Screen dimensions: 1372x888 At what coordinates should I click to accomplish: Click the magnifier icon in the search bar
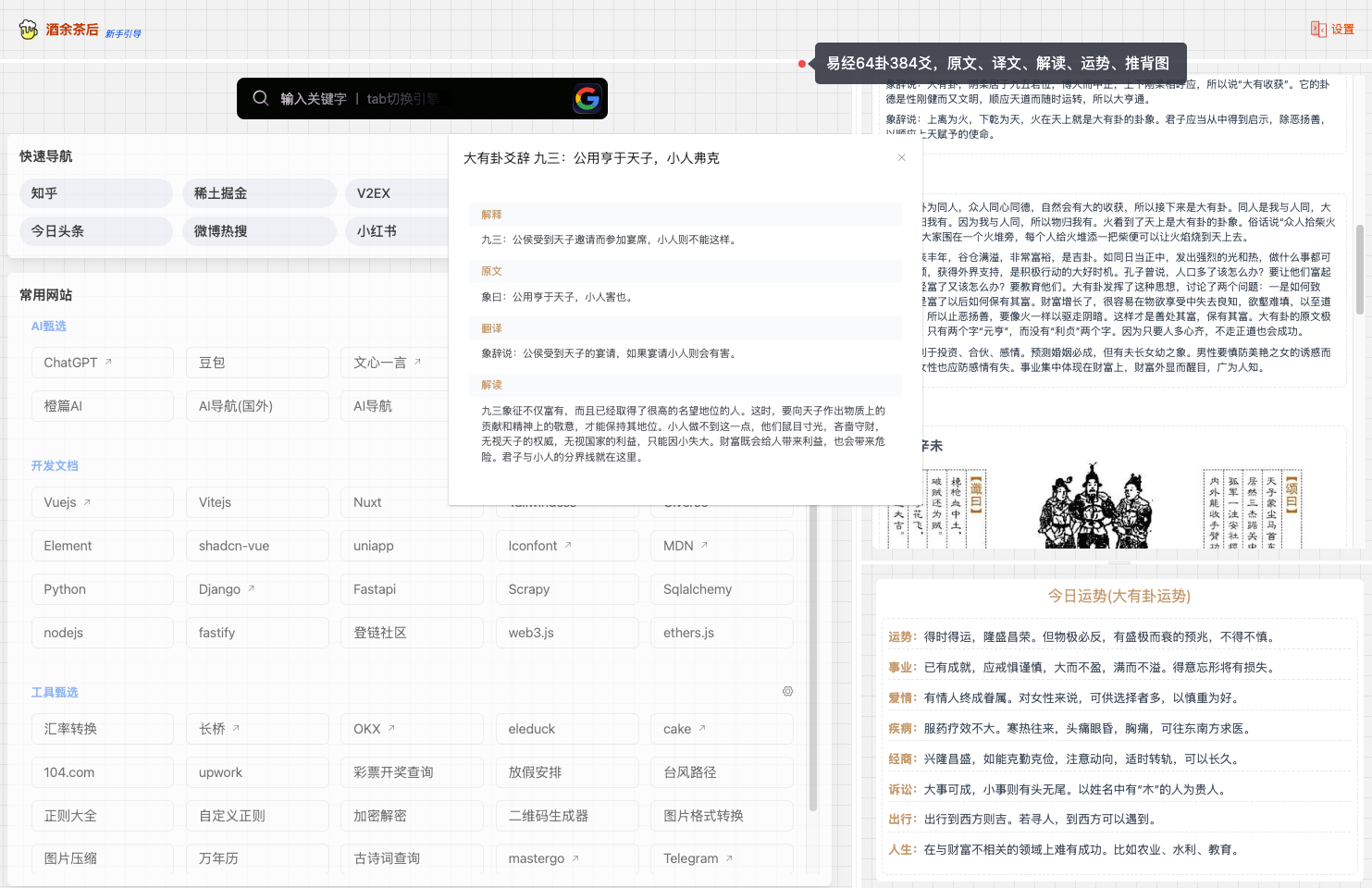tap(260, 98)
